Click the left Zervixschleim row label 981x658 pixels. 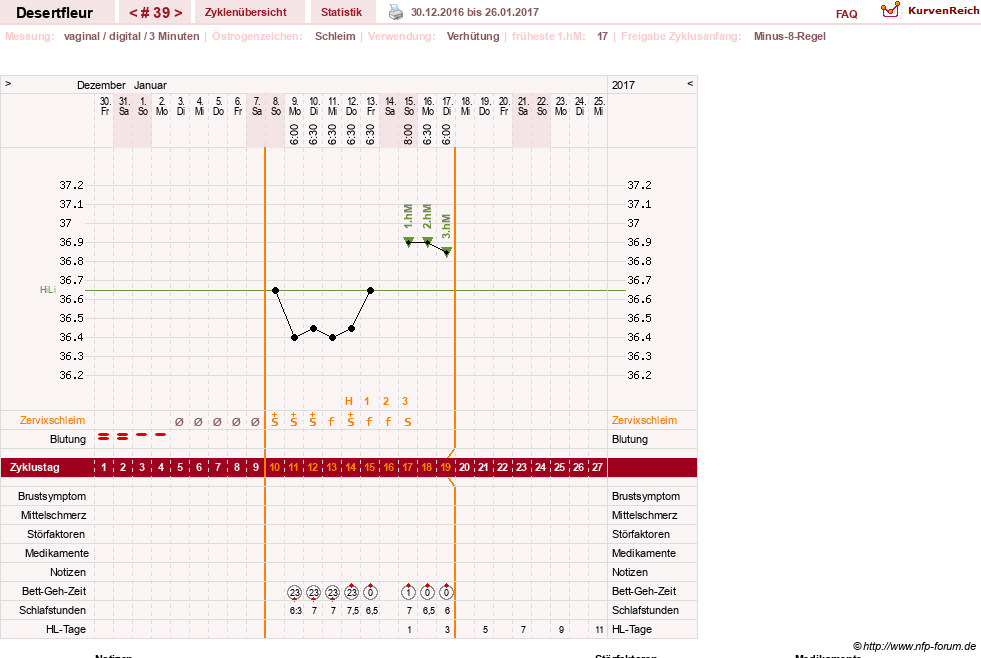click(x=53, y=420)
